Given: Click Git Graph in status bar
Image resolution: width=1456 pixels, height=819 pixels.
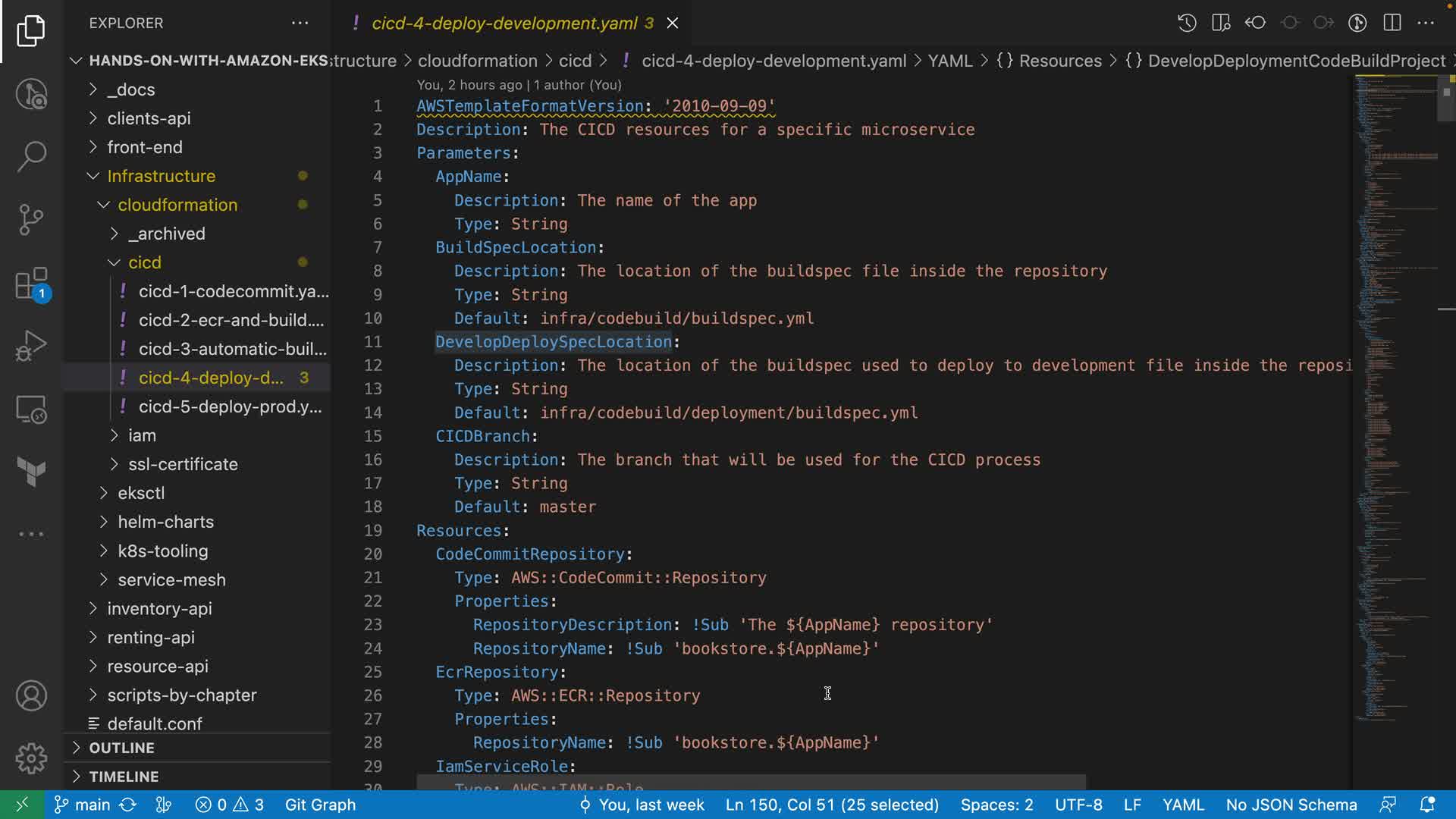Looking at the screenshot, I should click(x=320, y=805).
